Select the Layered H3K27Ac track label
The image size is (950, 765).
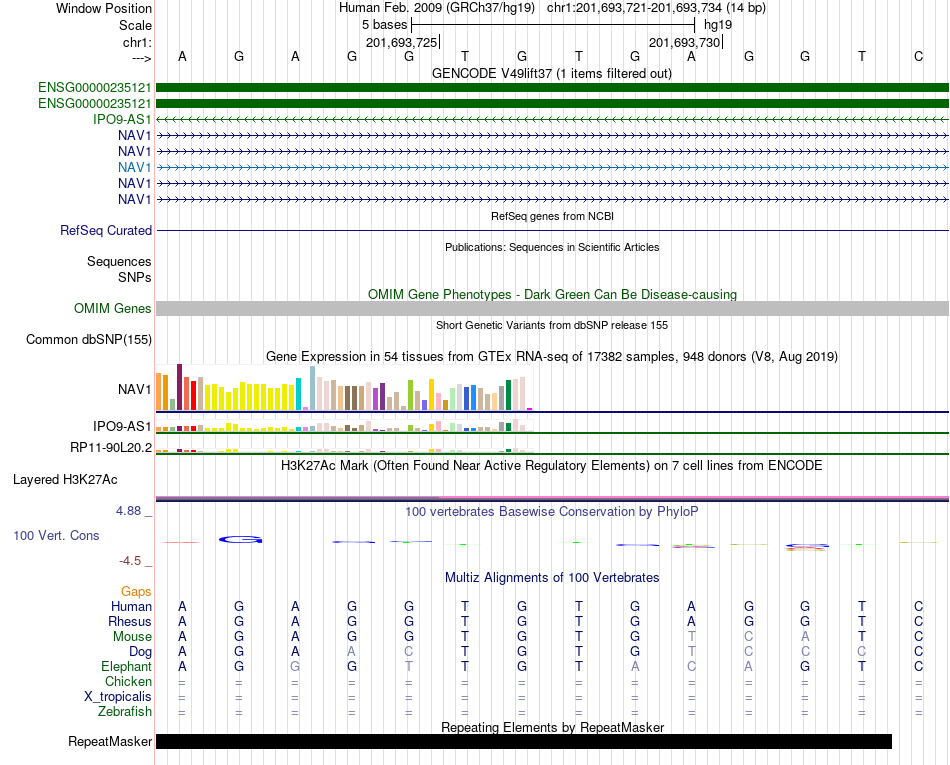click(65, 480)
